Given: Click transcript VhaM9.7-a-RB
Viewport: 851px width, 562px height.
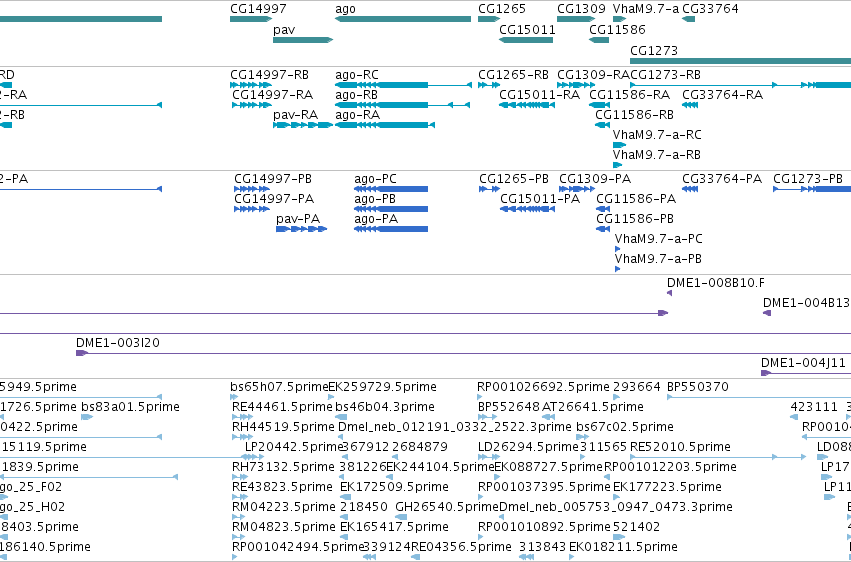Looking at the screenshot, I should tap(618, 165).
